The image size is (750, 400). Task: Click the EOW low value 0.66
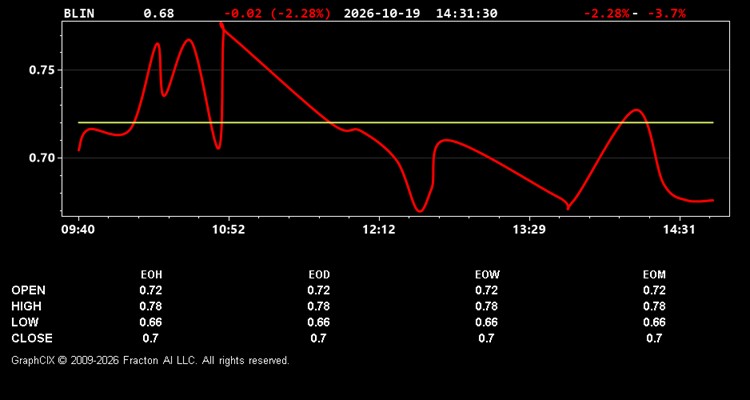486,322
